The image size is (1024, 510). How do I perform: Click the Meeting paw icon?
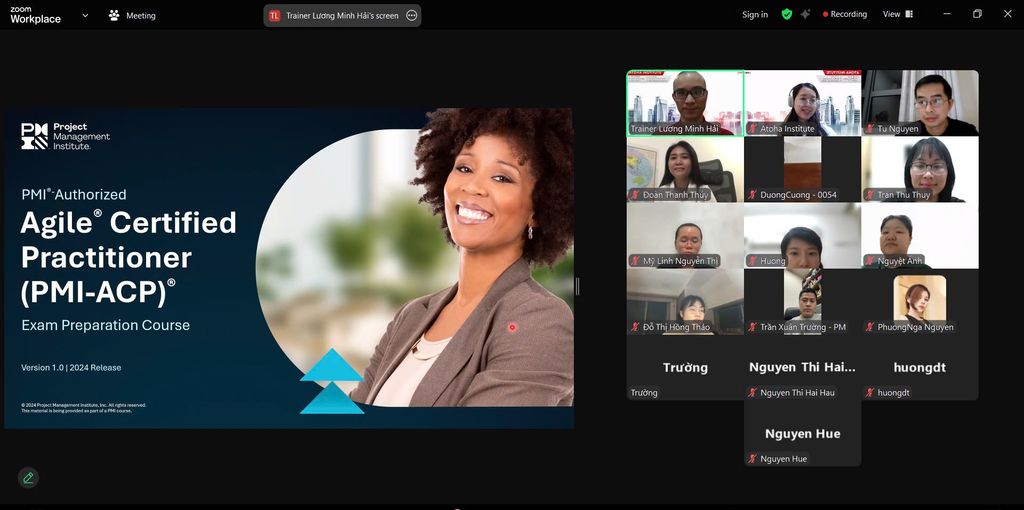pos(114,16)
